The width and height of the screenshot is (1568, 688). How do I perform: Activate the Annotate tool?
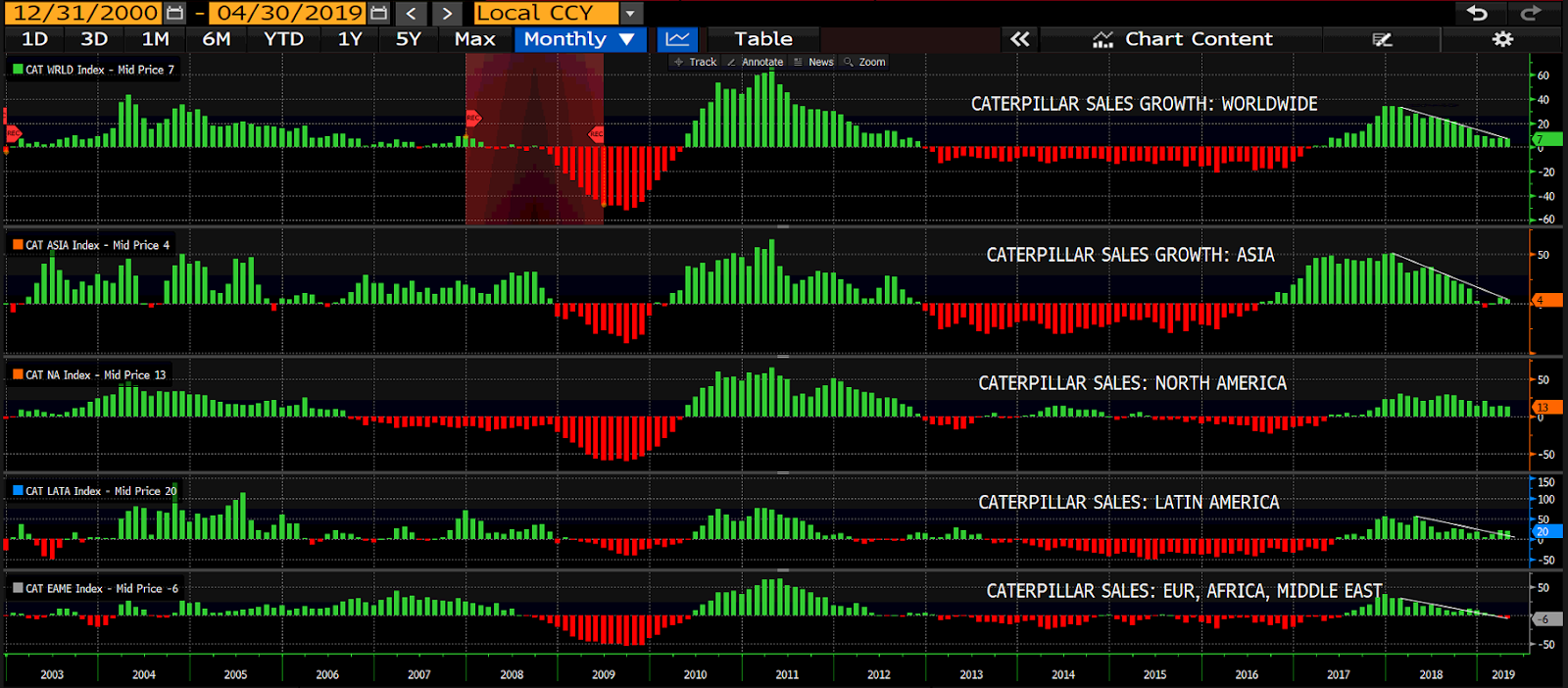coord(755,62)
